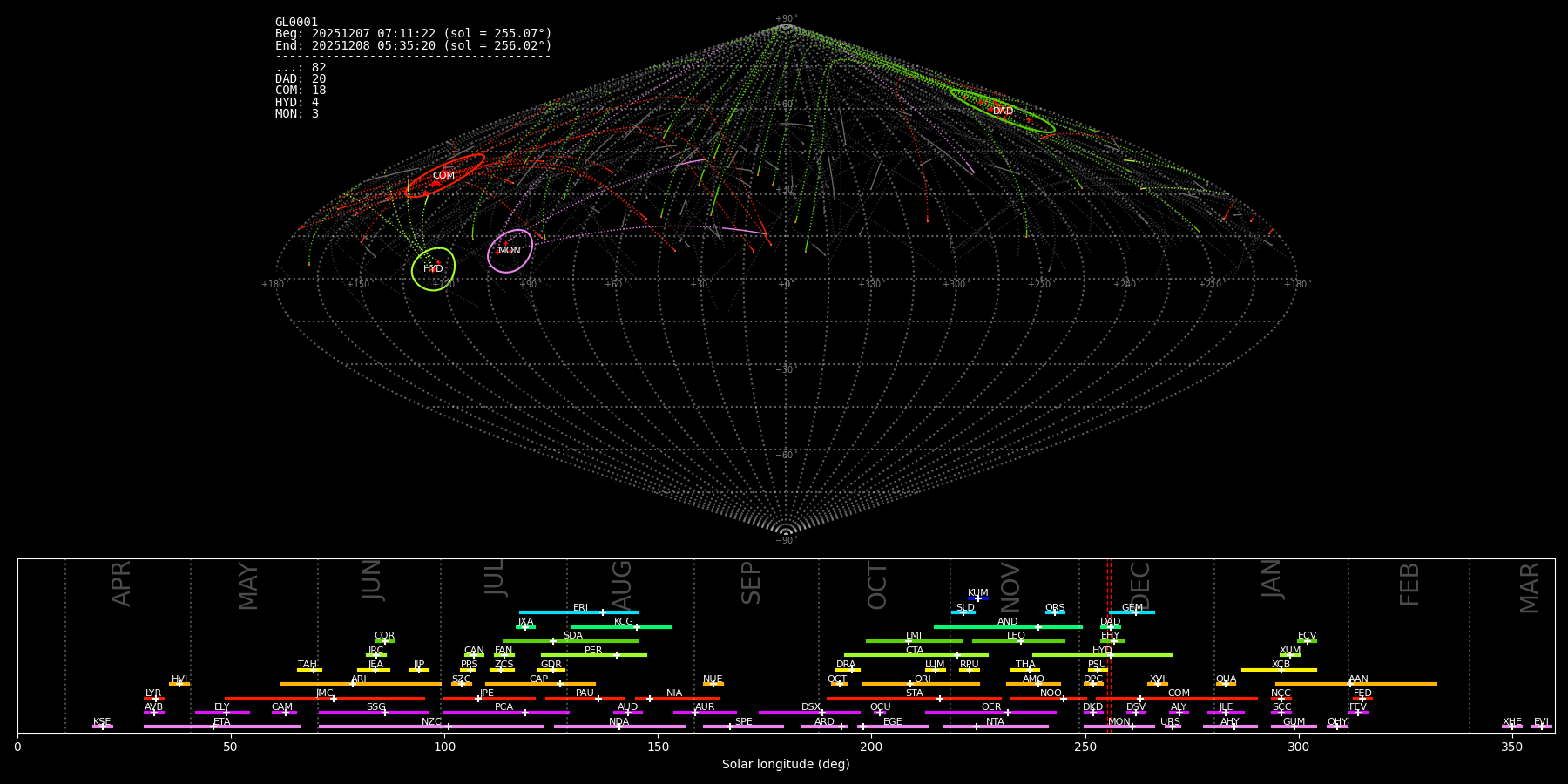Click the red dashed current-date marker line

click(1109, 645)
